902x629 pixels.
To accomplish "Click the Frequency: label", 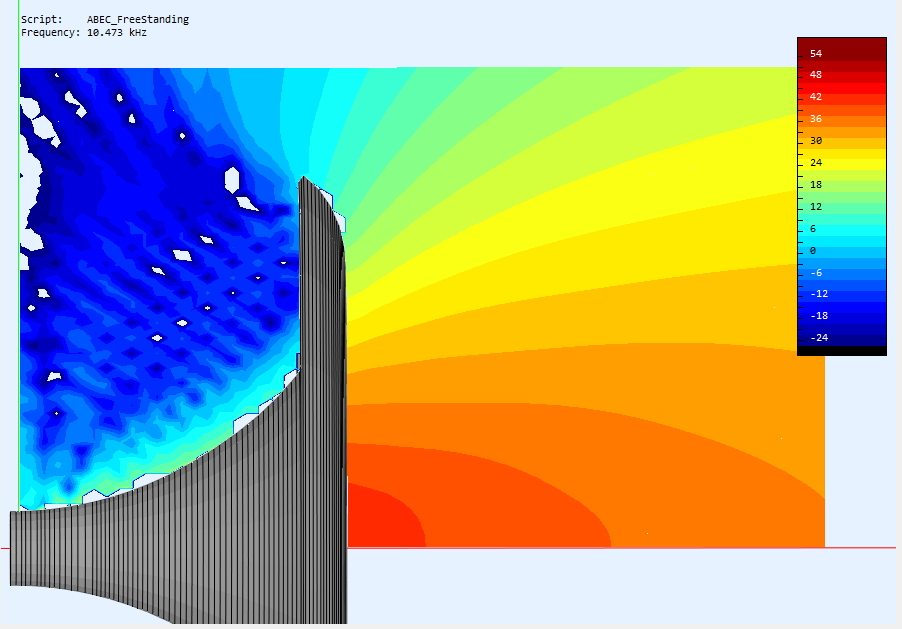I will (x=51, y=33).
